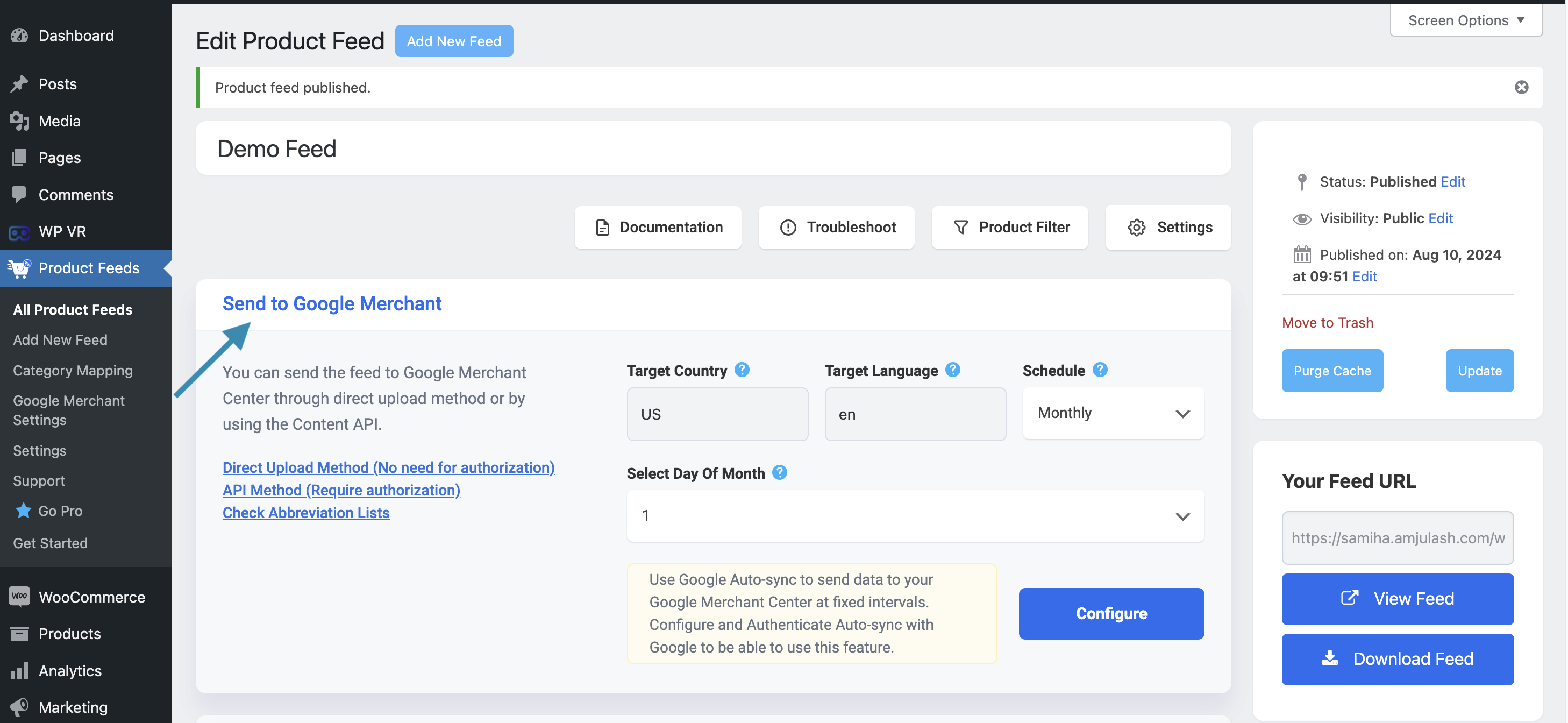The height and width of the screenshot is (723, 1568).
Task: Click Edit next to published date
Action: tap(1365, 276)
